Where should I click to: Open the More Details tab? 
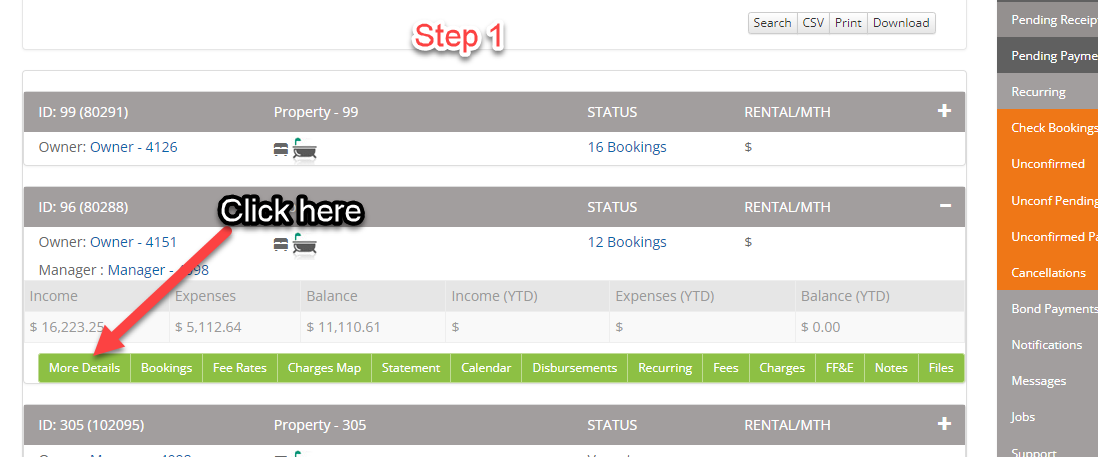click(85, 368)
